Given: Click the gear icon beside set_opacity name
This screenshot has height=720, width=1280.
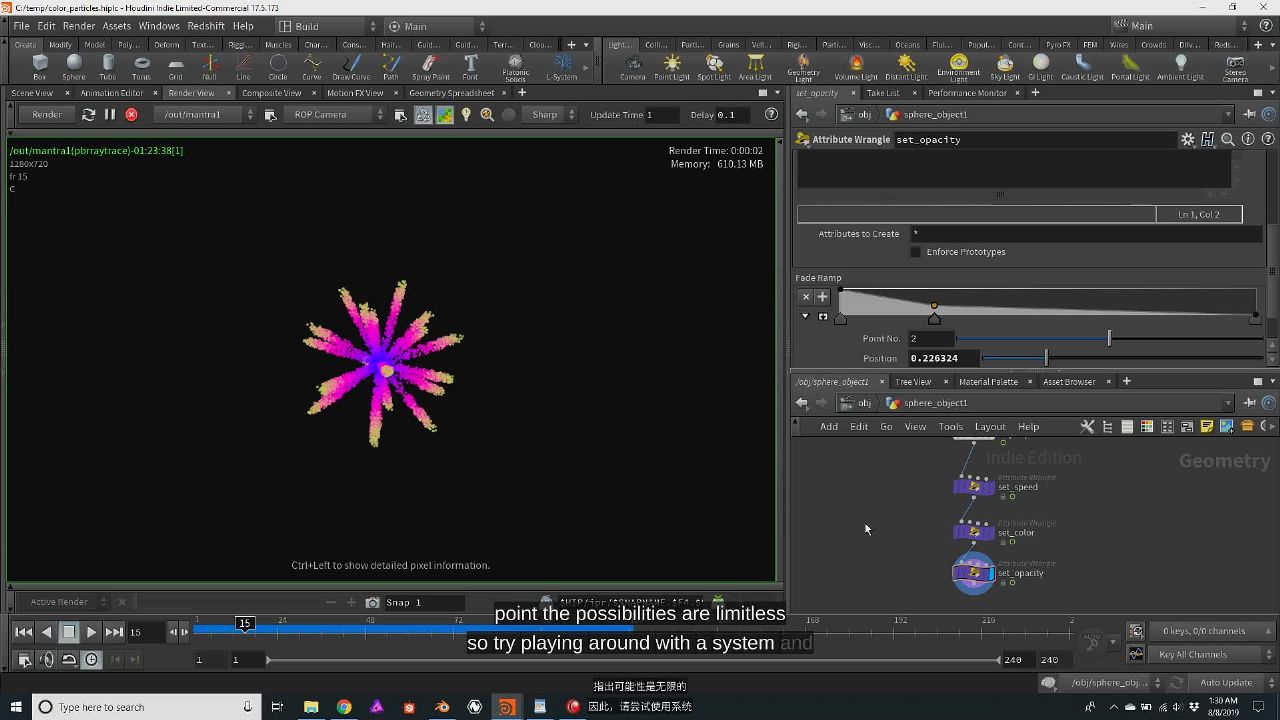Looking at the screenshot, I should [x=1188, y=140].
